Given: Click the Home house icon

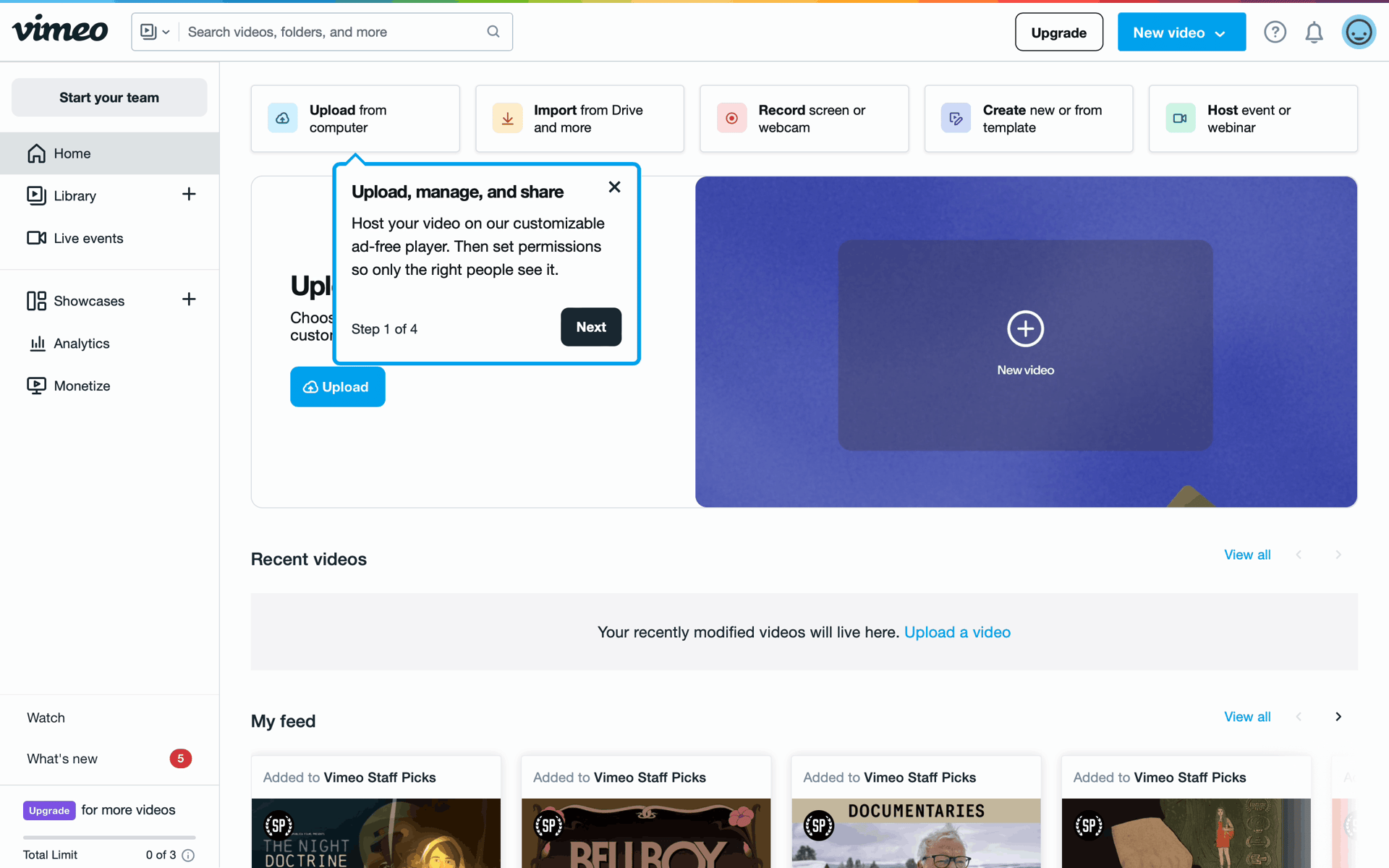Looking at the screenshot, I should (36, 153).
